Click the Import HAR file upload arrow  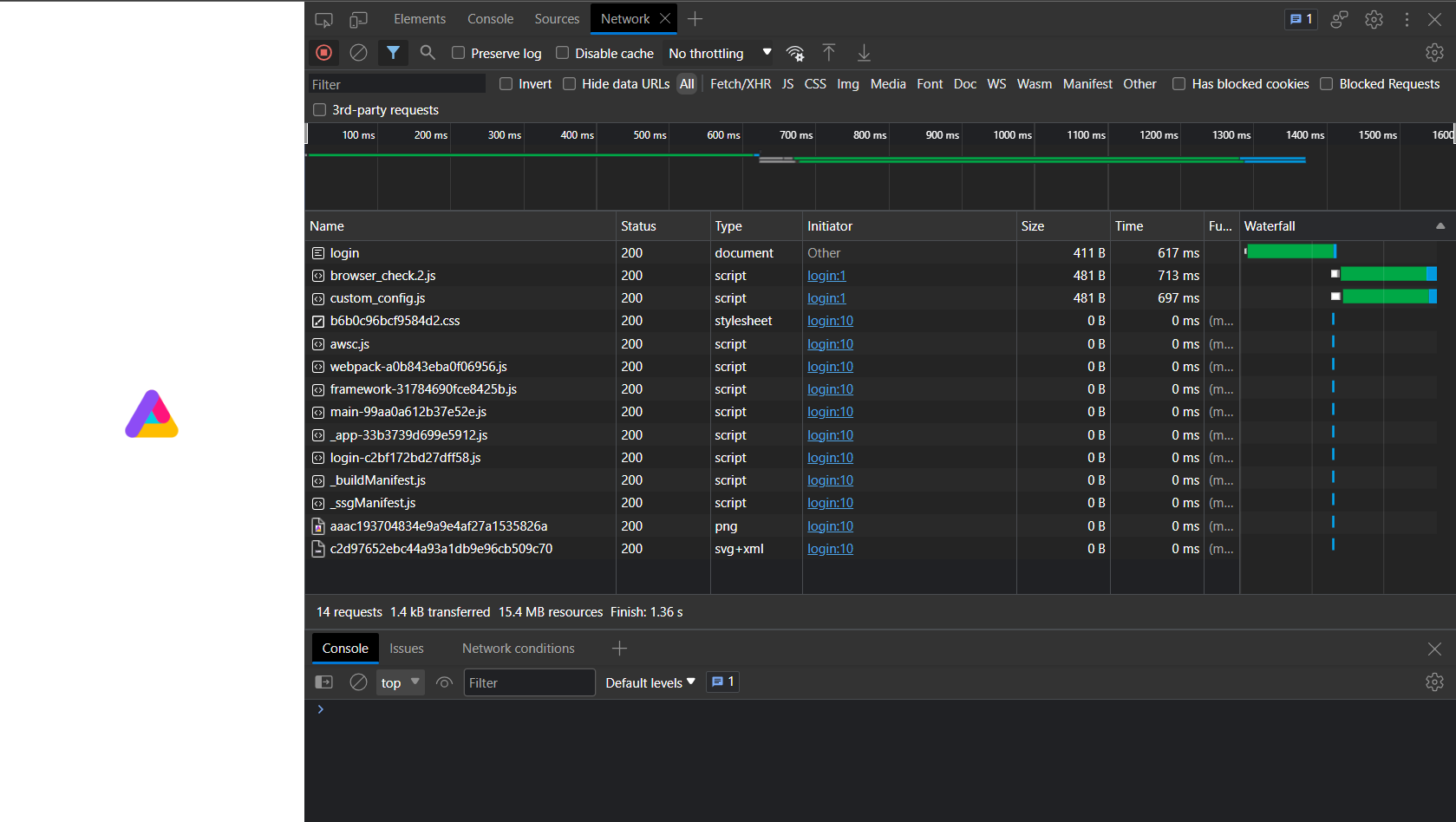[829, 53]
